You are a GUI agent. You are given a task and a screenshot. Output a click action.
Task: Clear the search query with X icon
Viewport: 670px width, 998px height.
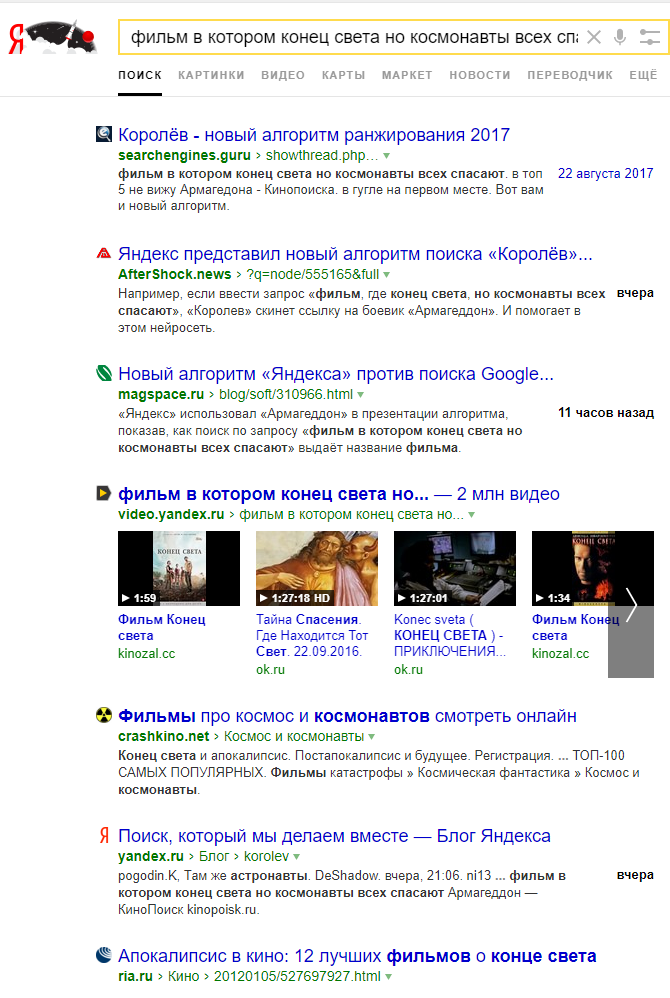click(x=594, y=37)
